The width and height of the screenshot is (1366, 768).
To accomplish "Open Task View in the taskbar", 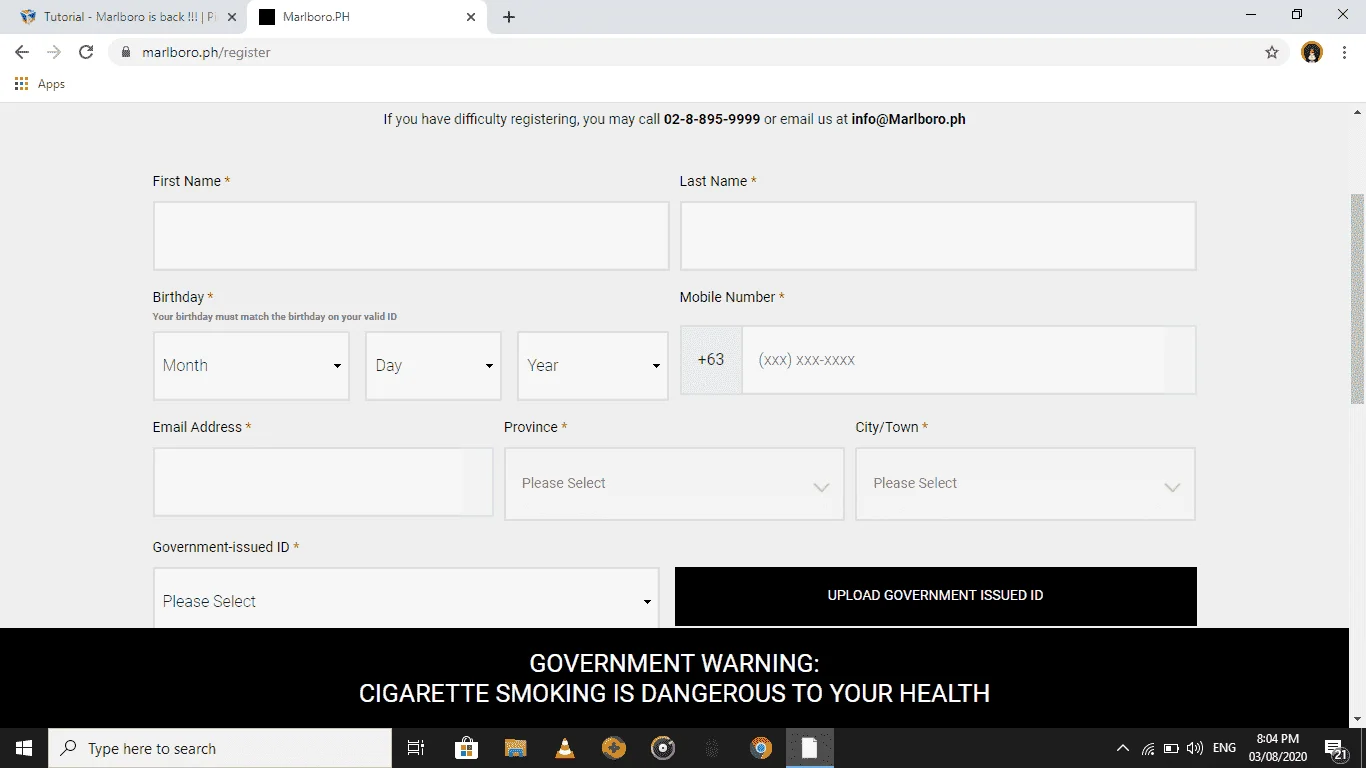I will click(x=416, y=748).
